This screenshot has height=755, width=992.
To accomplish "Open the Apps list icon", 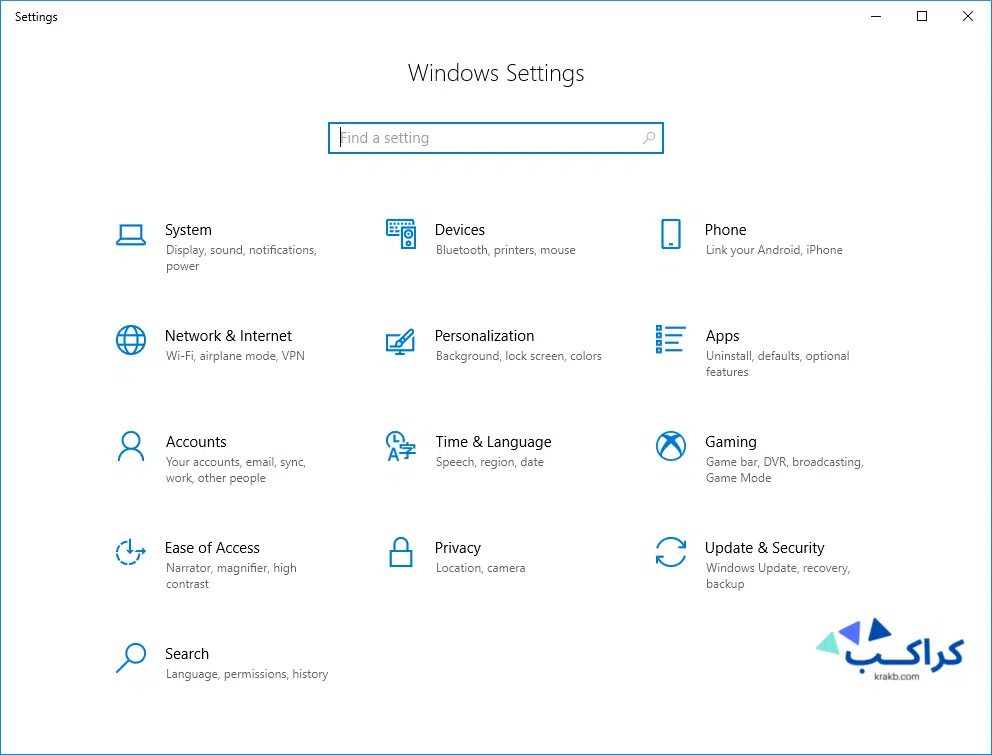I will 671,339.
